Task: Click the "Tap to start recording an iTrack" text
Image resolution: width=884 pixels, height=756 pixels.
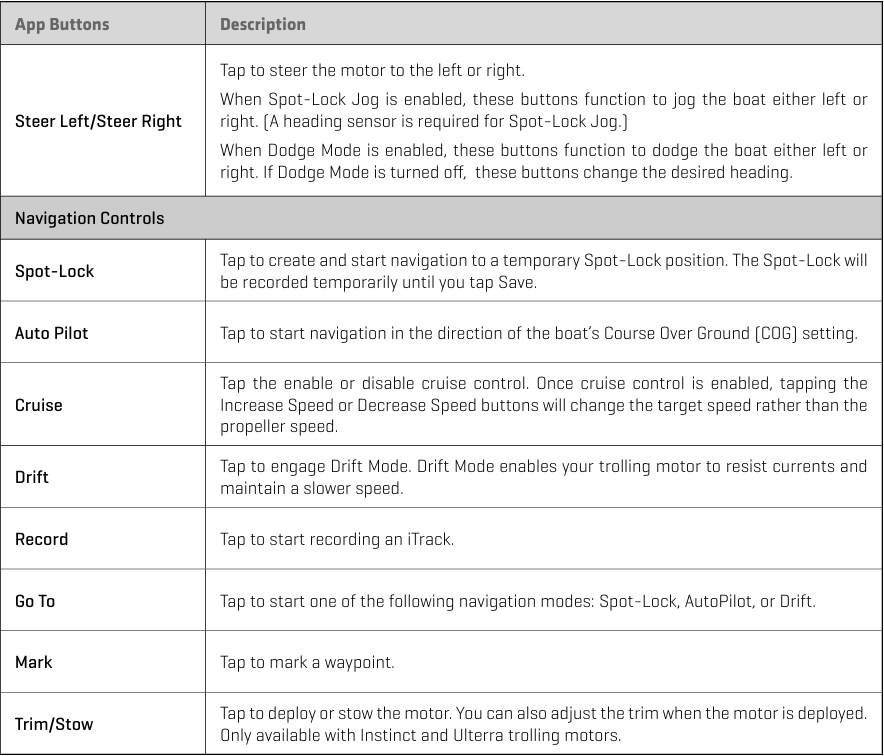Action: 337,540
